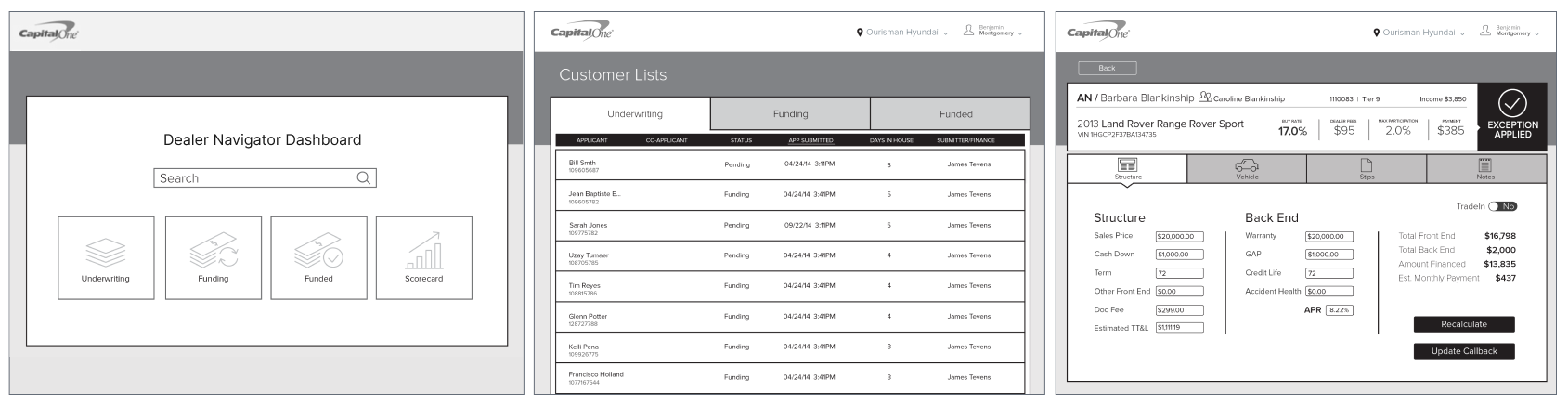Screen dimensions: 1568x406
Task: Click the Recalculate button
Action: click(x=1464, y=324)
